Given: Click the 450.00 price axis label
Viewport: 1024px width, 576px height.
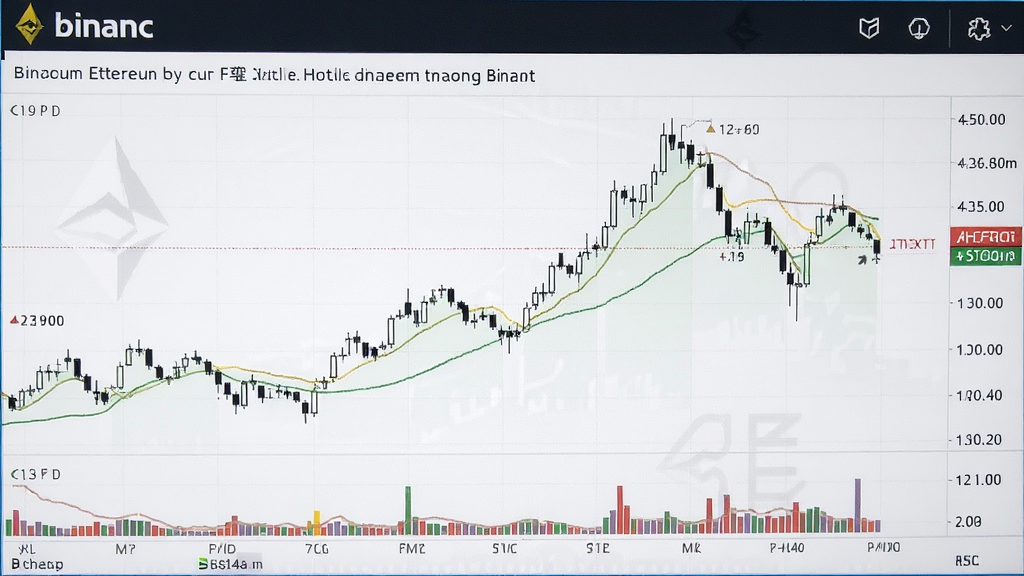Looking at the screenshot, I should 982,120.
